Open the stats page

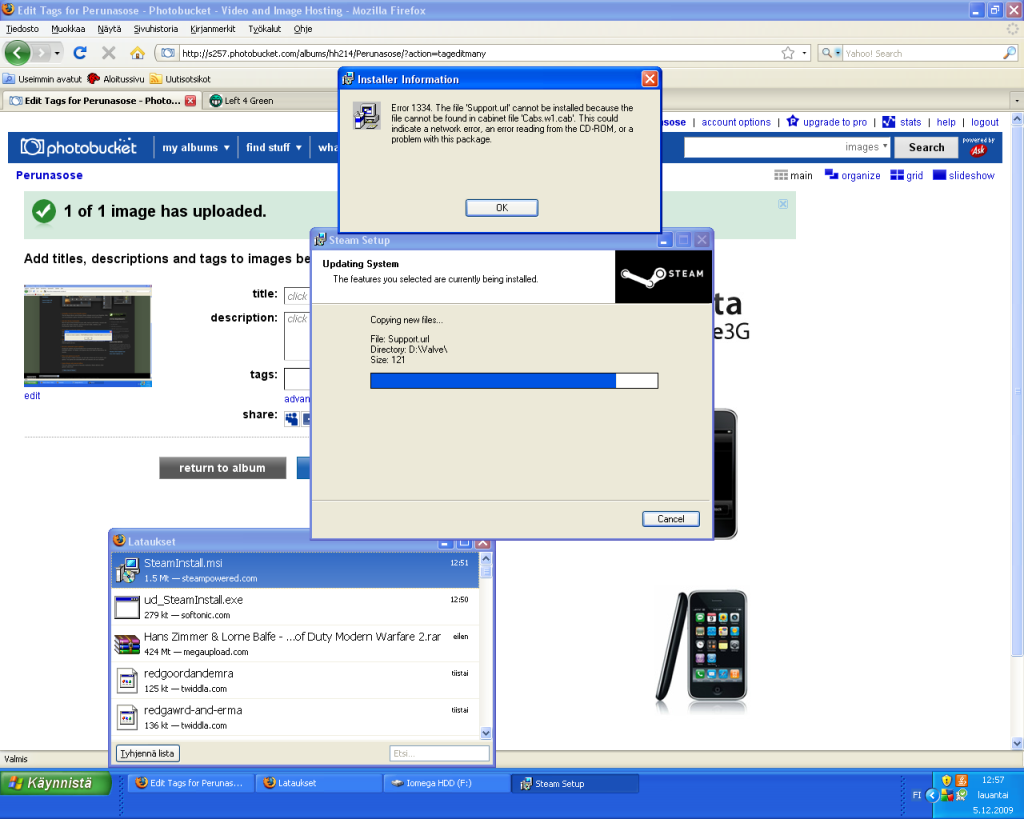coord(902,122)
